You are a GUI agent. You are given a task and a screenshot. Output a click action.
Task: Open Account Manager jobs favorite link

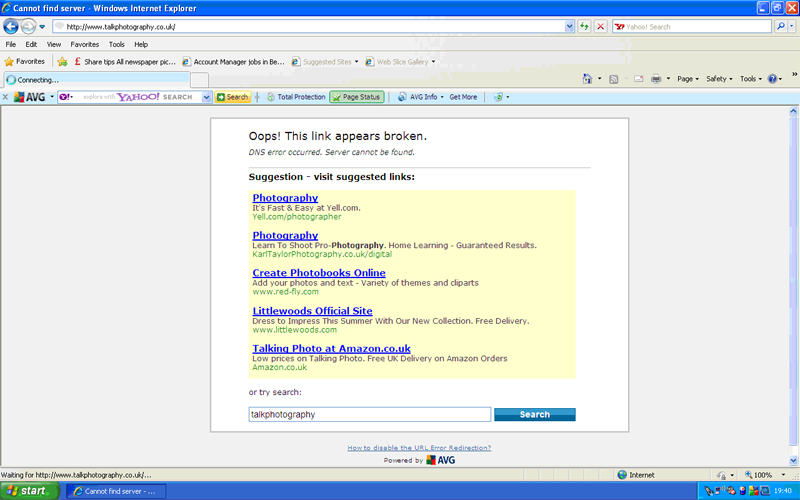pos(234,62)
